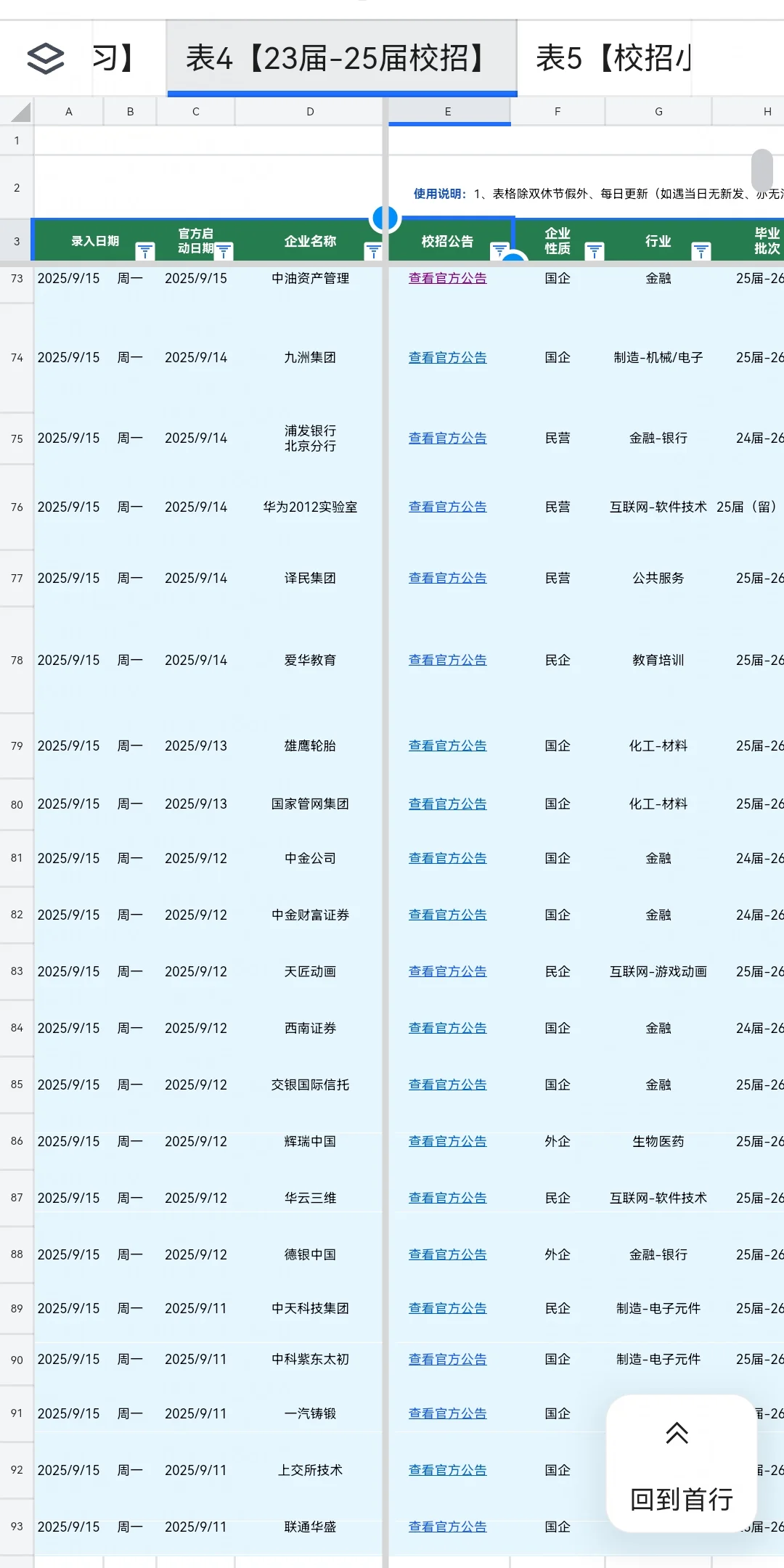The image size is (784, 1568).
Task: Grab the blue selection handle atop column E
Action: coord(385,217)
